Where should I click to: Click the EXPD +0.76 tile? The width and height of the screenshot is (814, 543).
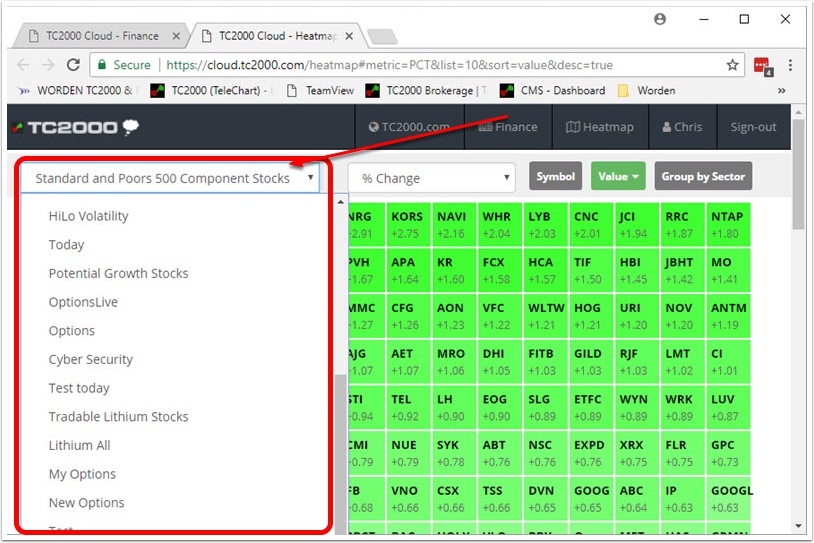pyautogui.click(x=591, y=453)
